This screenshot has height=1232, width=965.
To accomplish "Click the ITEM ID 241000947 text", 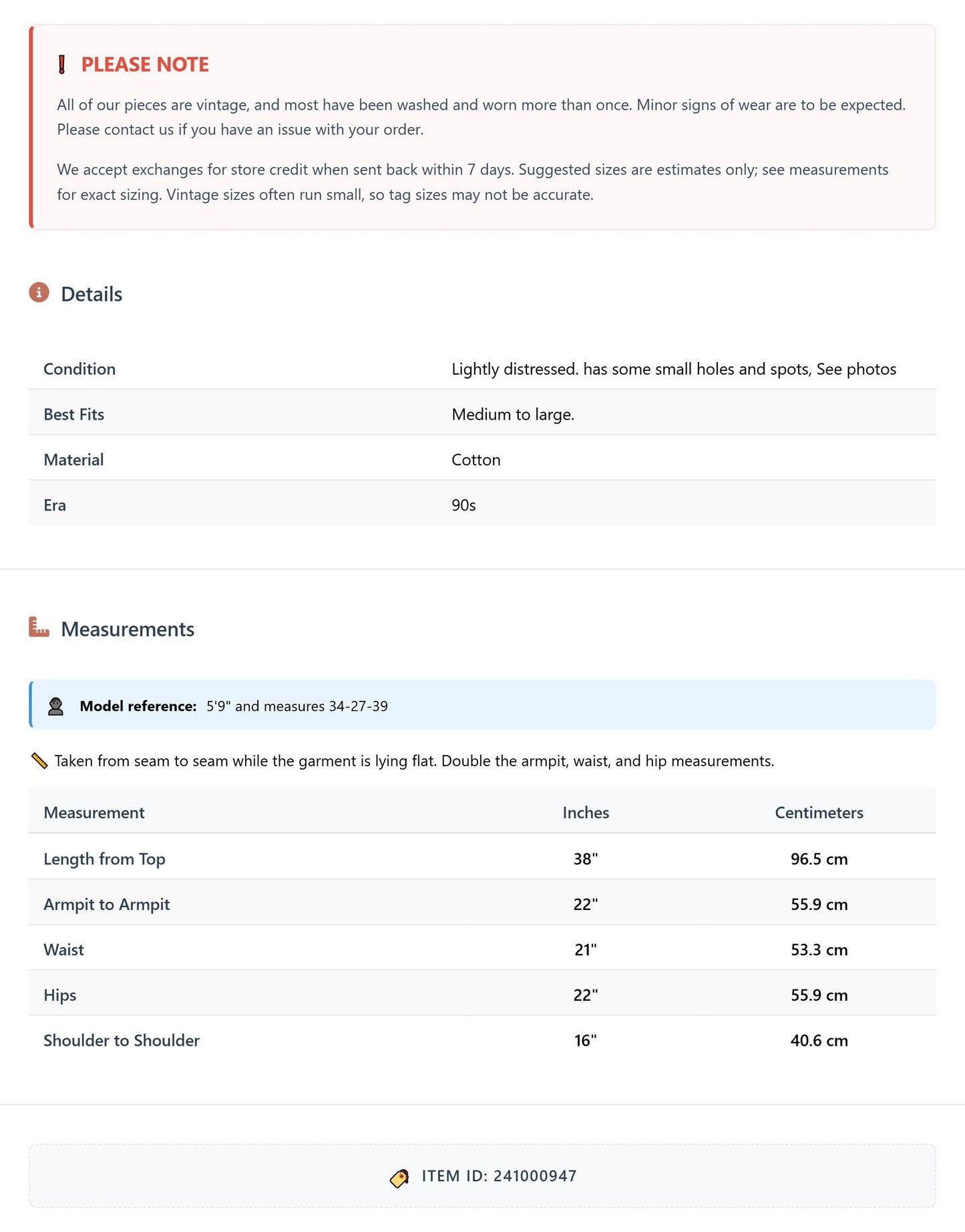I will click(x=499, y=1176).
